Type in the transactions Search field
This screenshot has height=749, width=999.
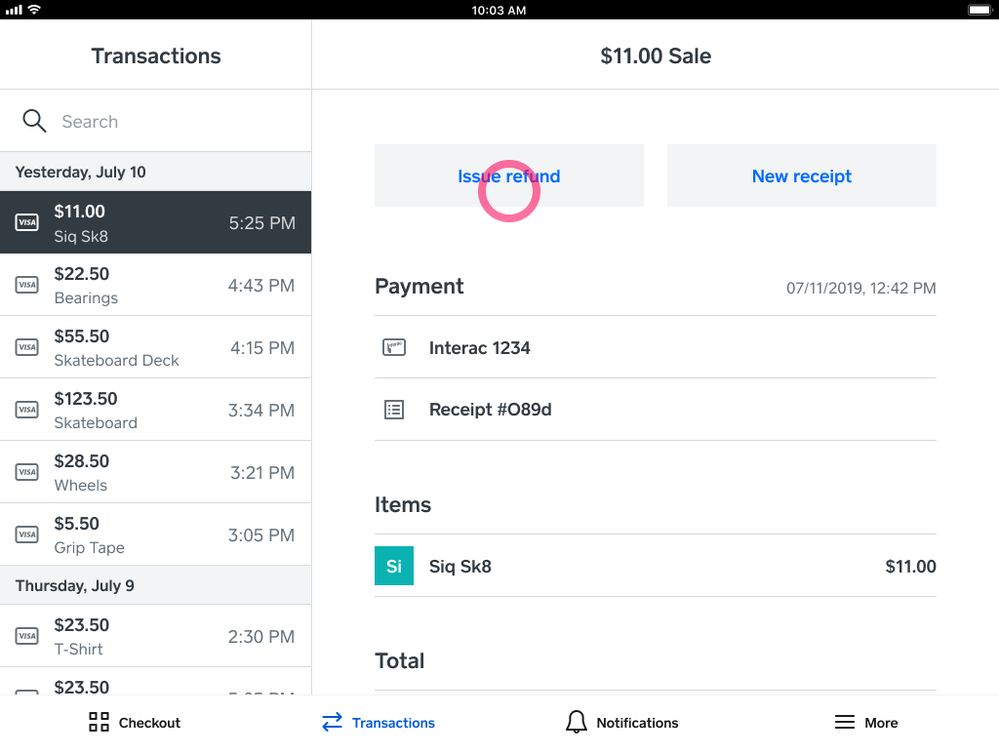[x=170, y=122]
